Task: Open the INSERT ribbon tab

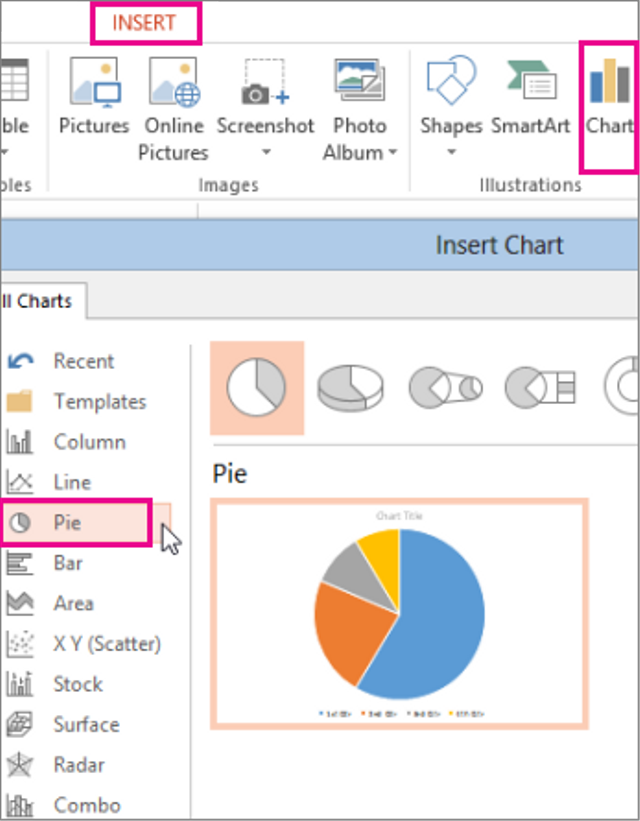Action: coord(144,23)
